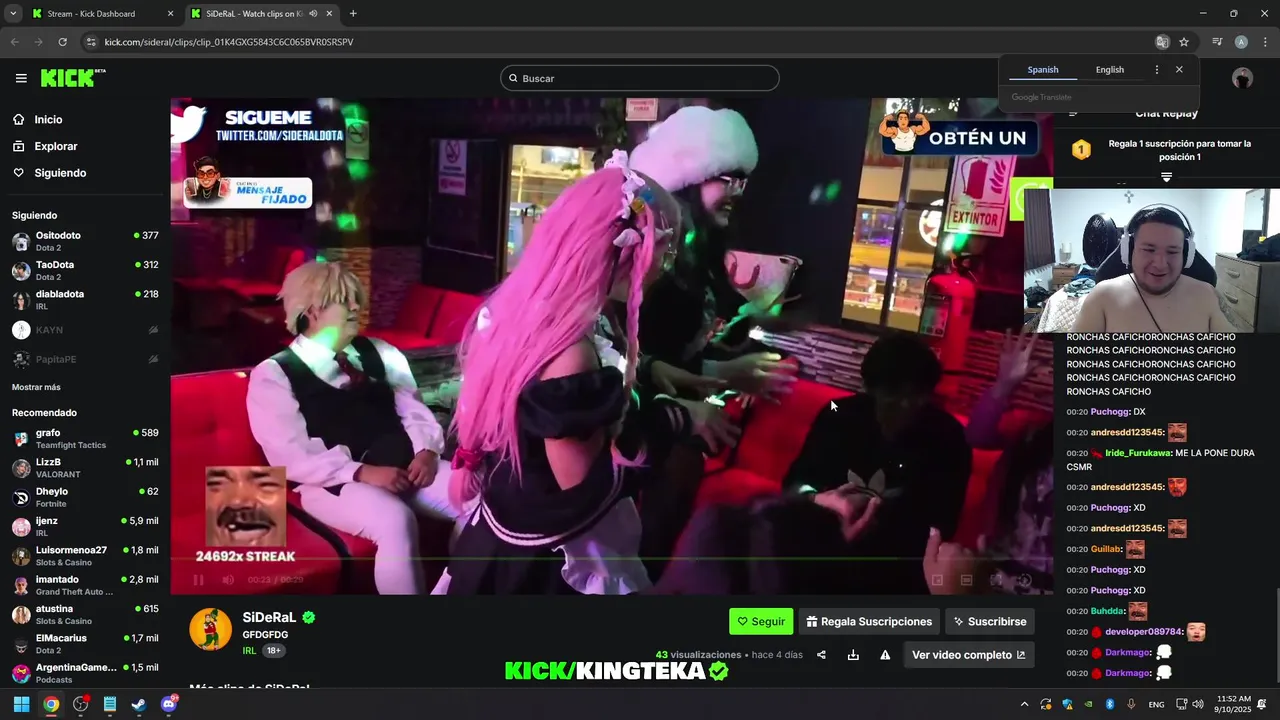
Task: Open diabladota channel in following list
Action: (85, 299)
